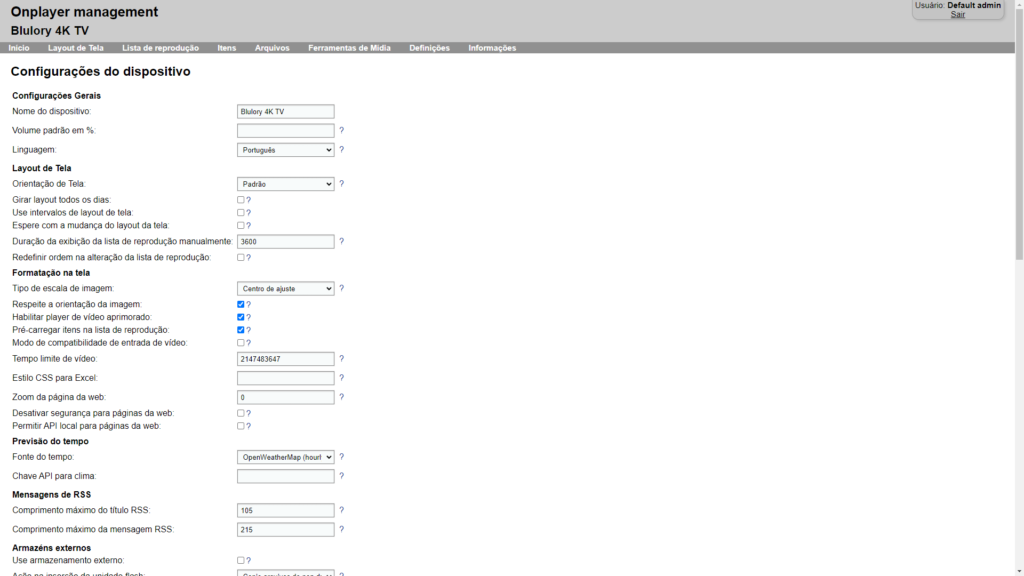Screen dimensions: 1024x576
Task: Focus the Tempo limite de vídeo field
Action: click(x=285, y=359)
